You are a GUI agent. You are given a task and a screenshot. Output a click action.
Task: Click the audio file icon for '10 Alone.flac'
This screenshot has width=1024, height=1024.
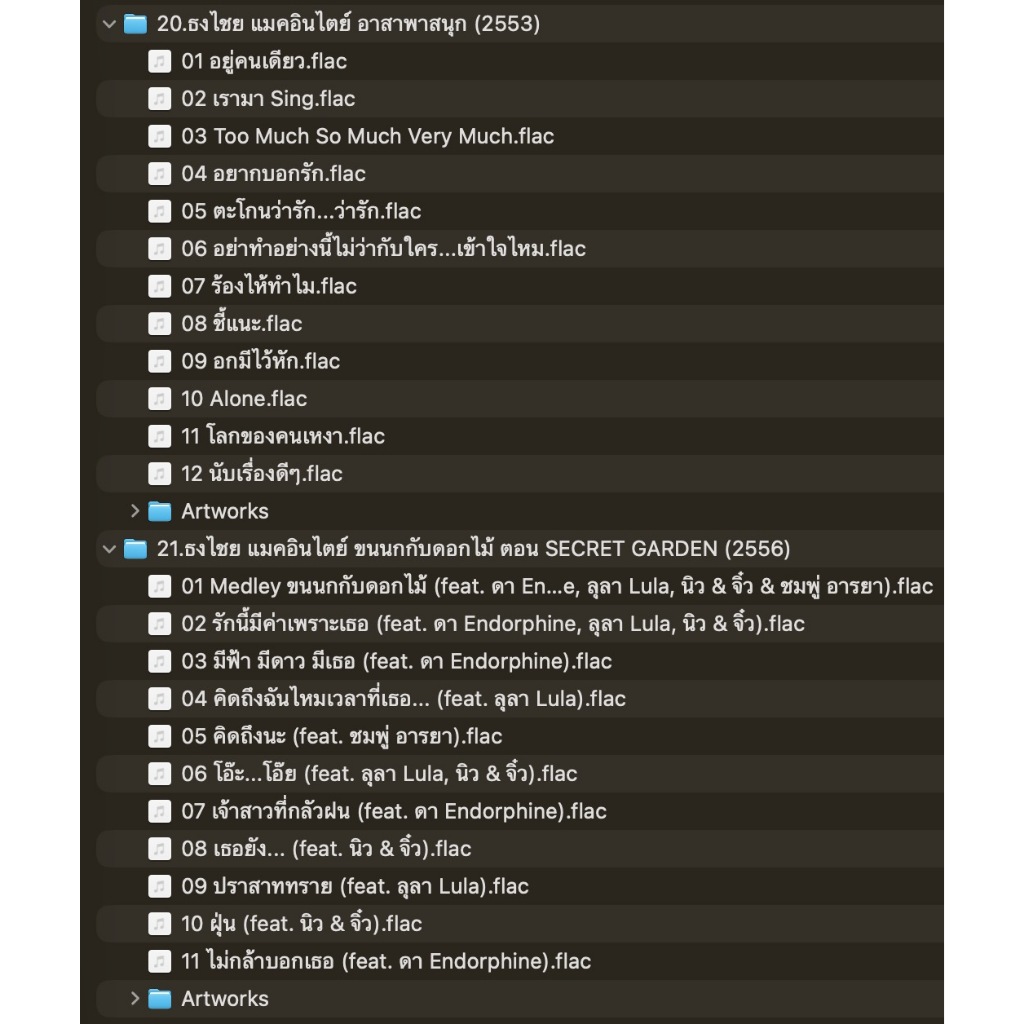tap(159, 399)
